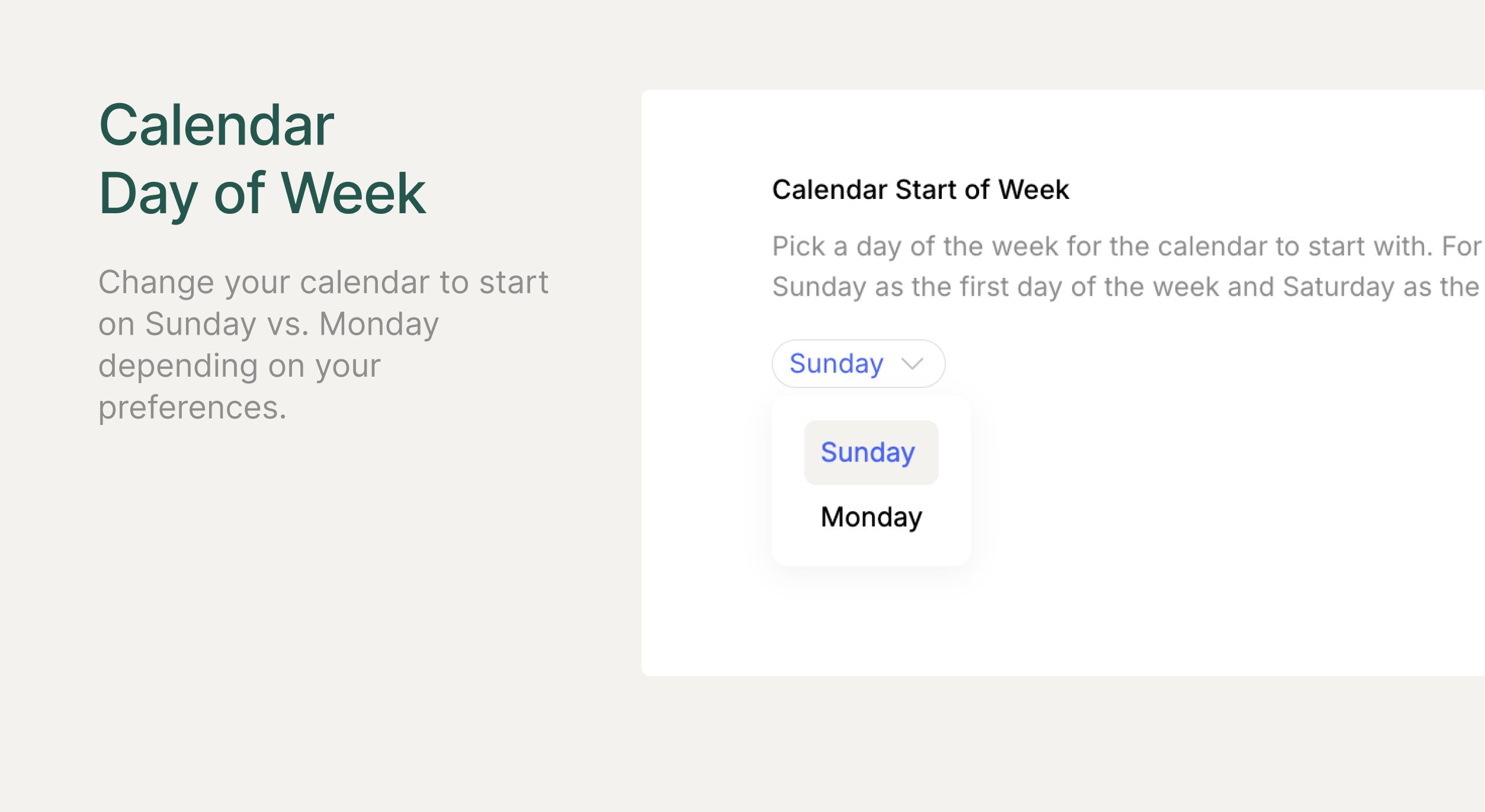Click the word "Week" in the green title

pos(353,192)
